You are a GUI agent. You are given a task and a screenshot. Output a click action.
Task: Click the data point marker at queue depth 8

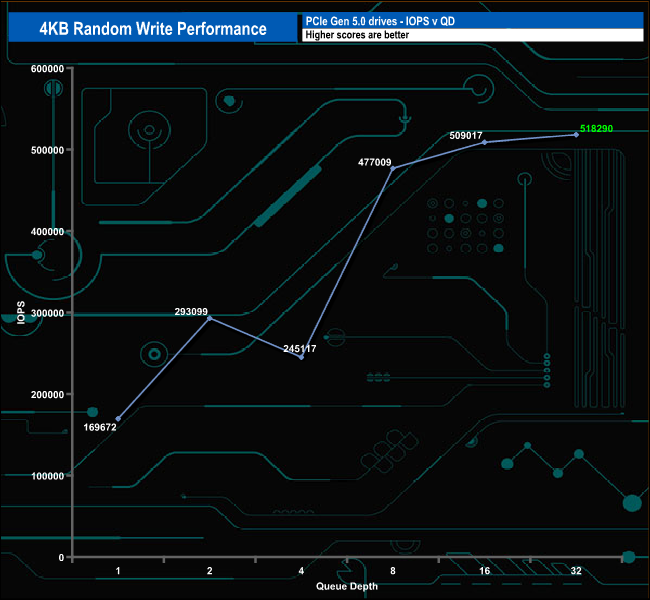point(393,168)
